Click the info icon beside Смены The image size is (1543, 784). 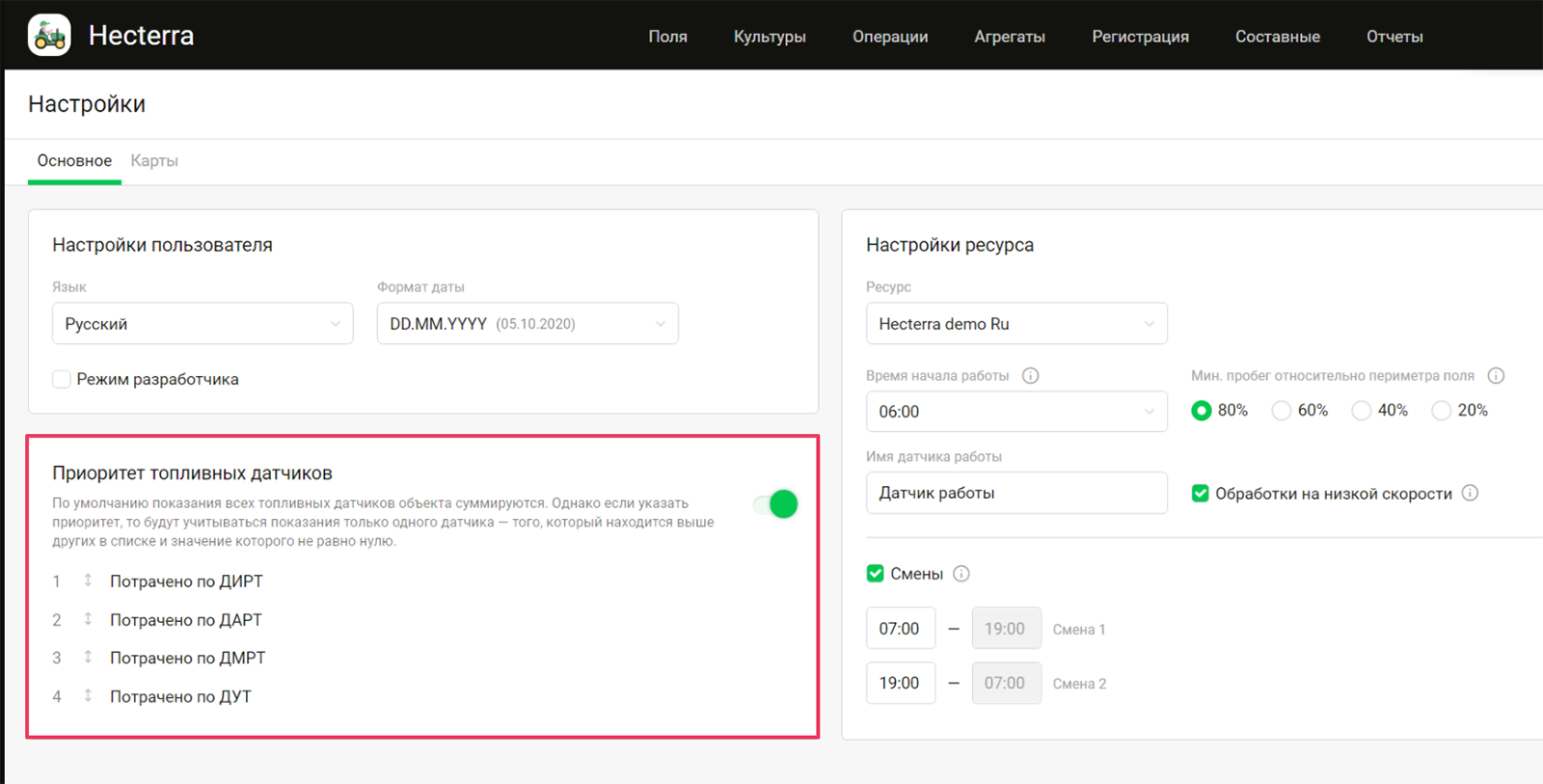[961, 574]
